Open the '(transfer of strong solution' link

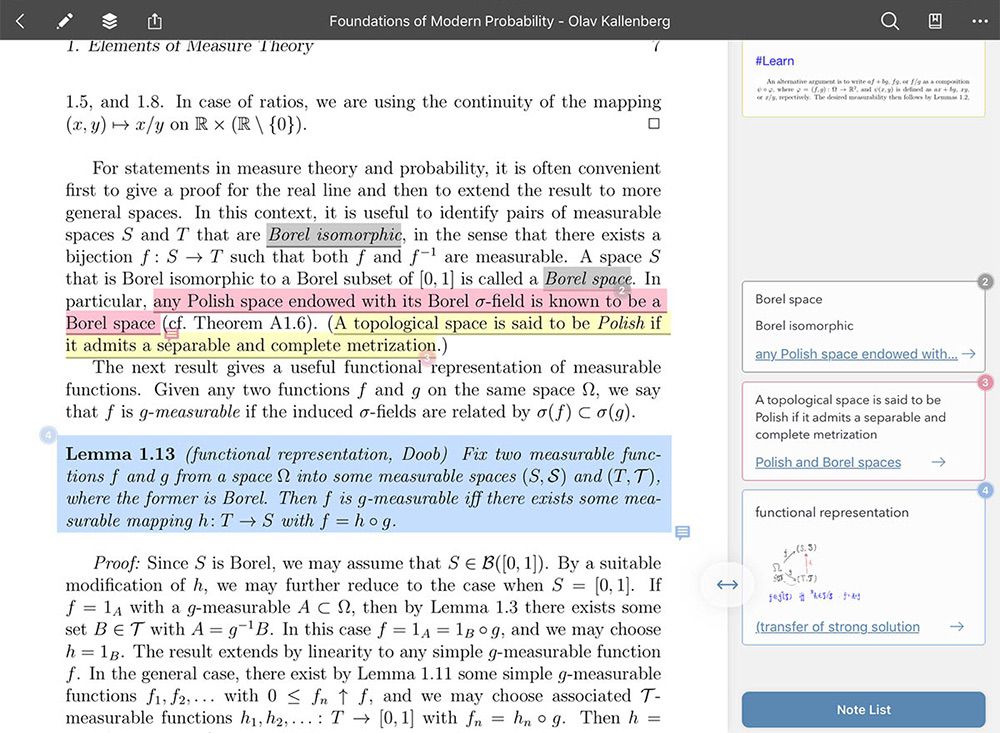tap(837, 626)
